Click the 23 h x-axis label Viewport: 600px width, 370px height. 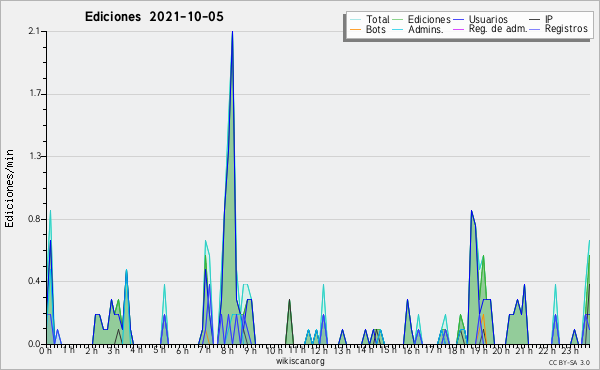[569, 350]
